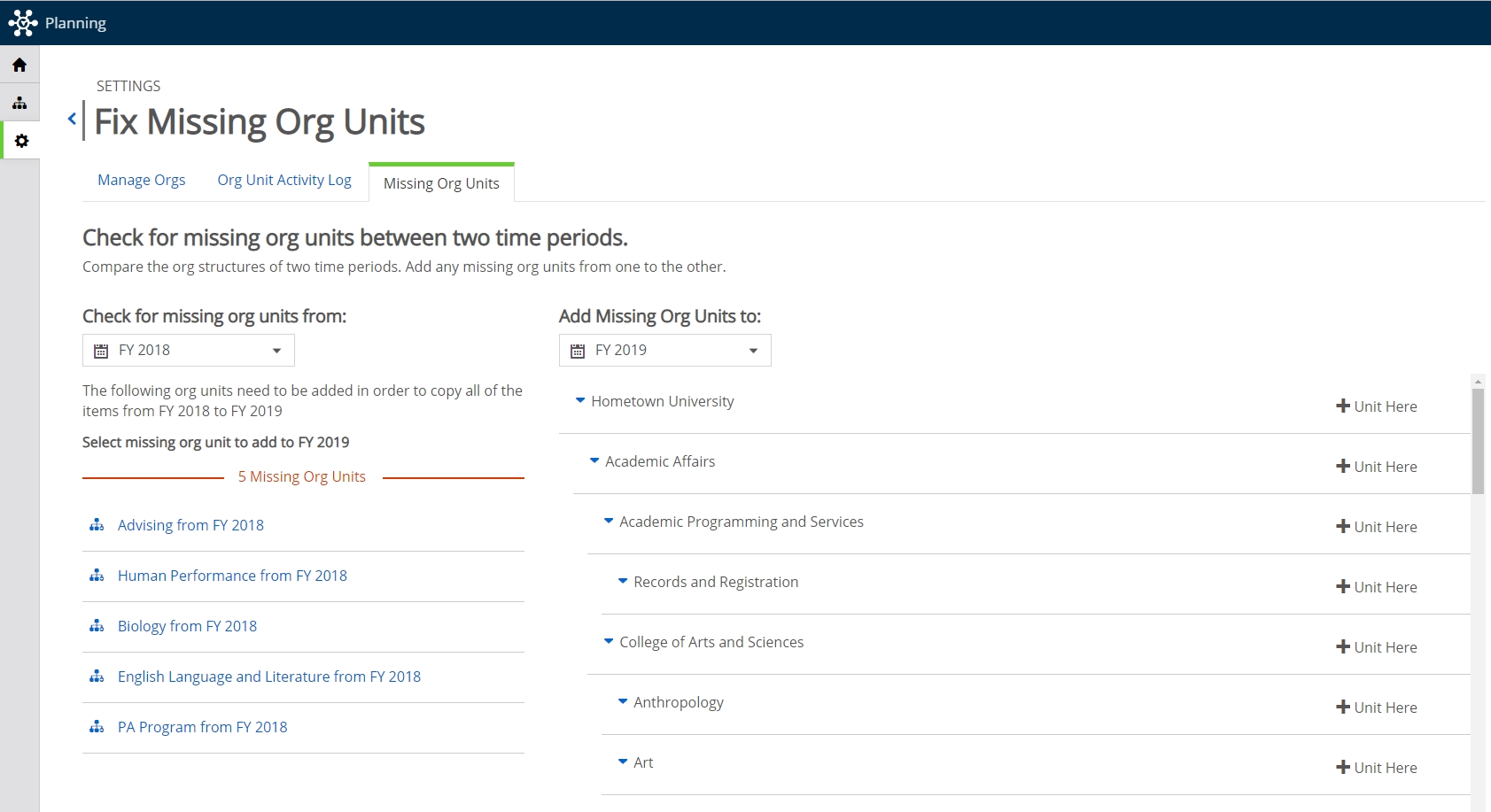Click the SETTINGS breadcrumb text
Screen dimensions: 1491x812
[x=128, y=86]
